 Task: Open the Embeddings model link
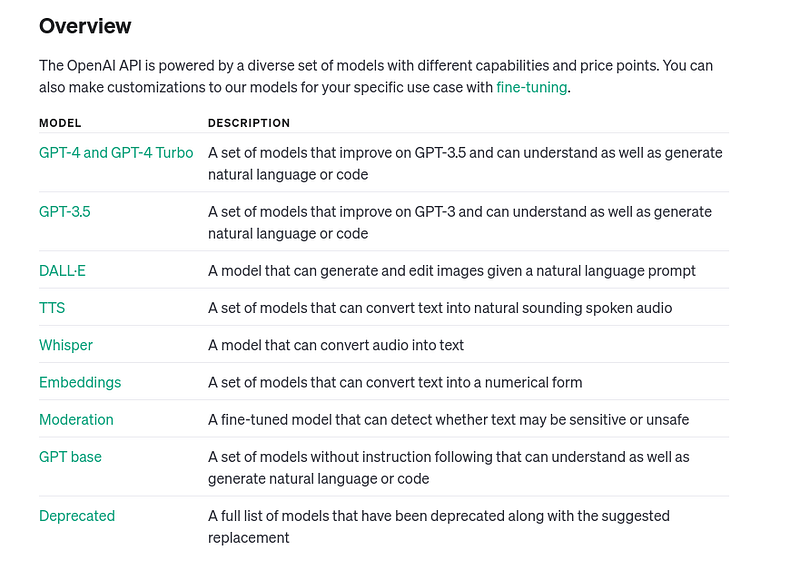coord(80,382)
